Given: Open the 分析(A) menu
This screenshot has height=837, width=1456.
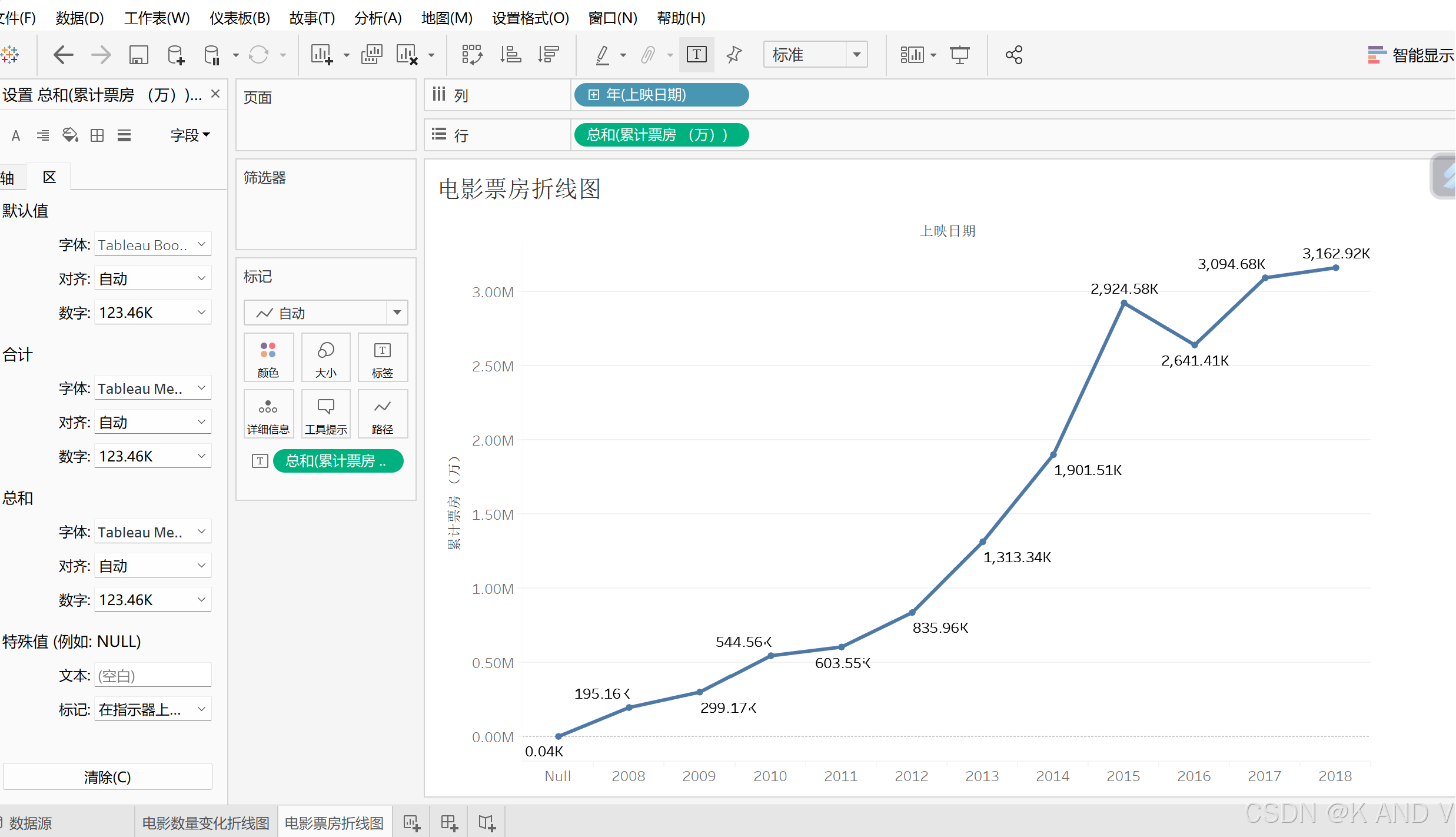Looking at the screenshot, I should [377, 18].
